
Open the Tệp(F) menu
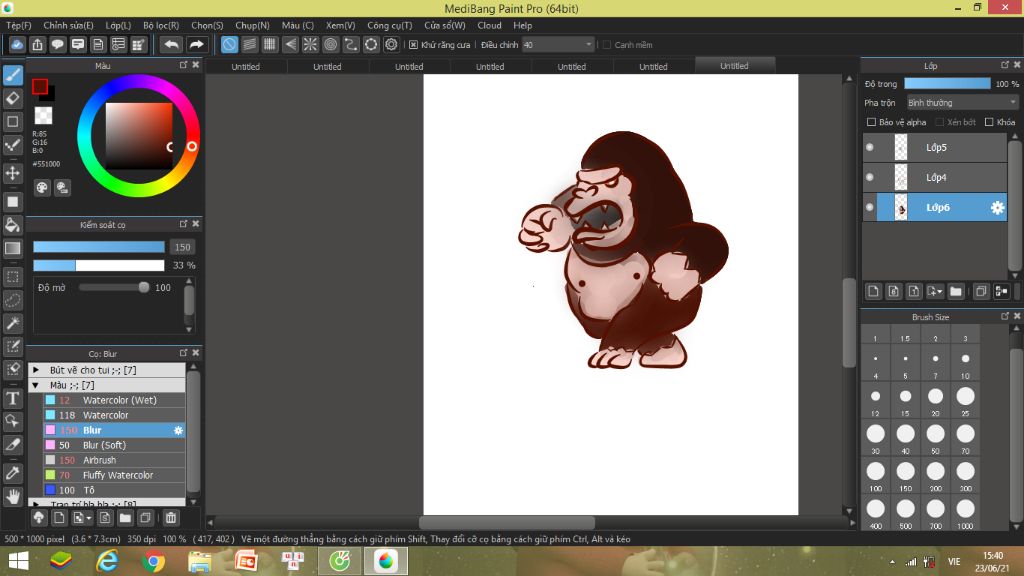pos(19,25)
